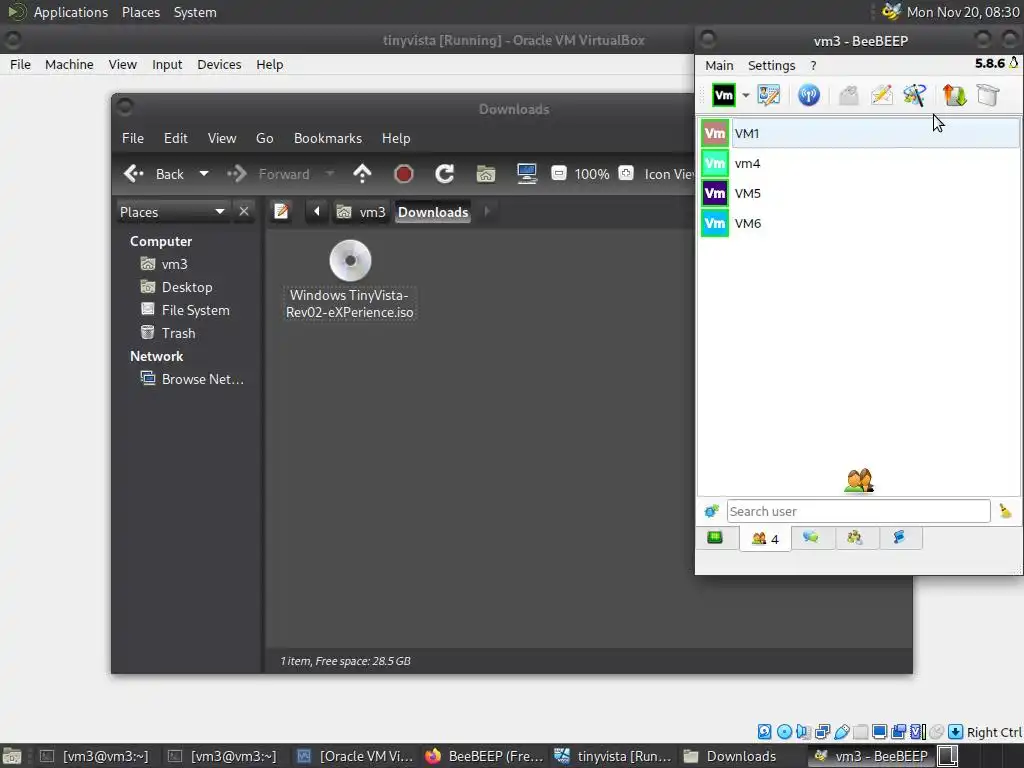
Task: Click the vm3 path bar button
Action: 361,212
